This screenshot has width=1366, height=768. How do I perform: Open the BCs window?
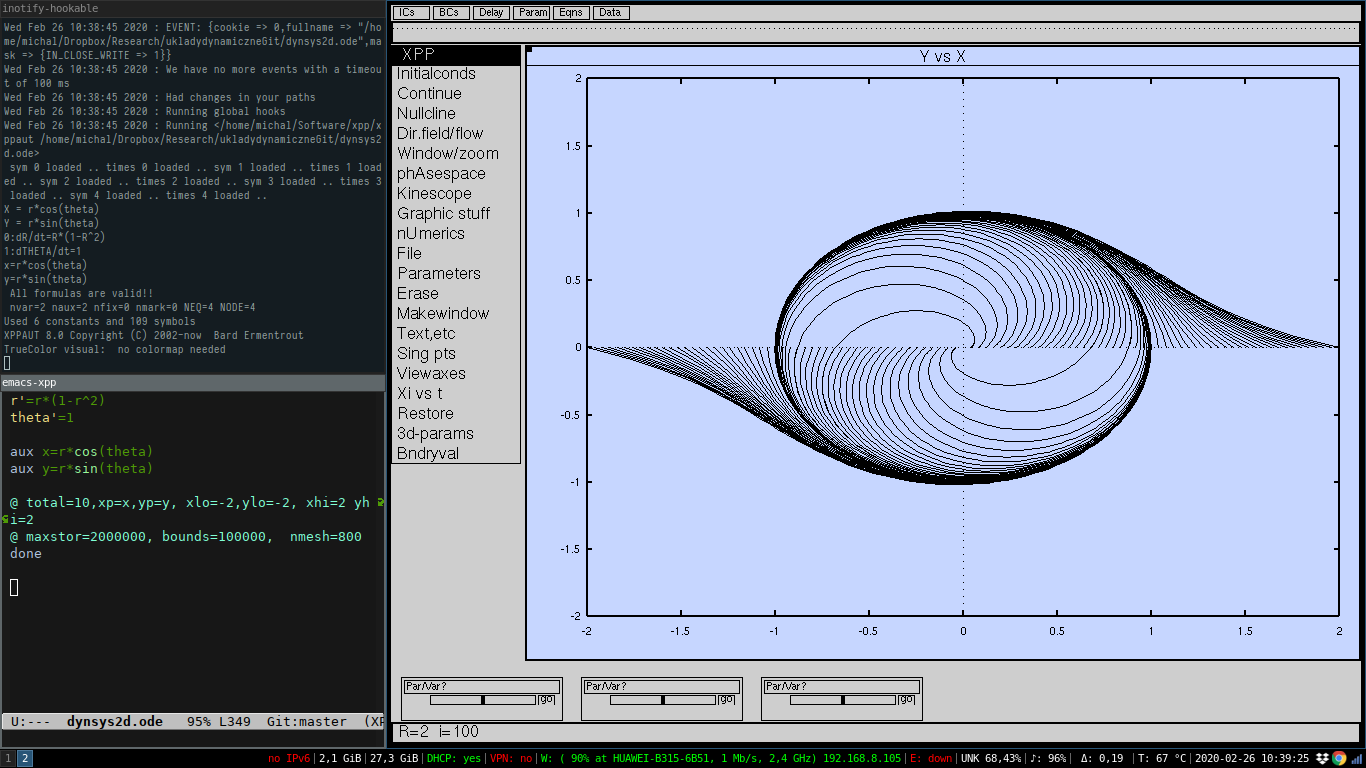[449, 13]
